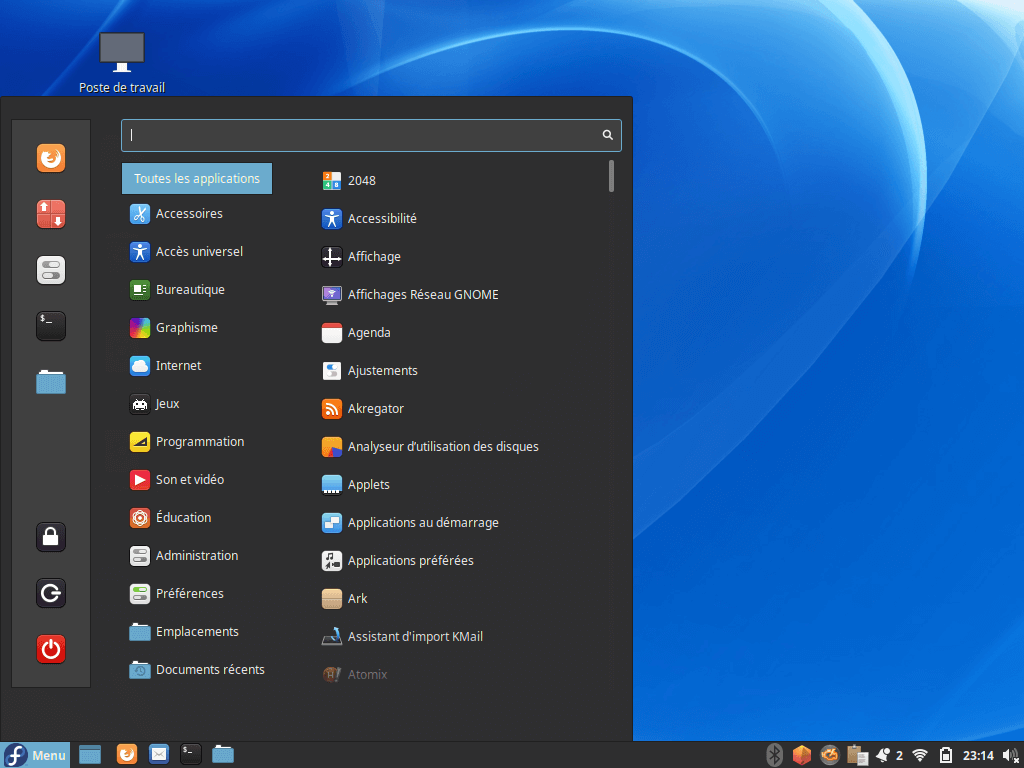Launch the software manager from menu favorites

click(x=51, y=214)
